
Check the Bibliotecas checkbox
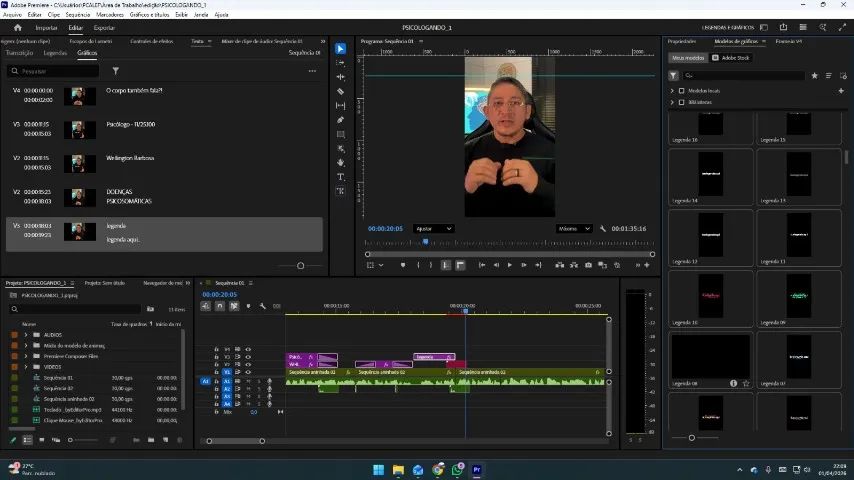click(x=681, y=102)
